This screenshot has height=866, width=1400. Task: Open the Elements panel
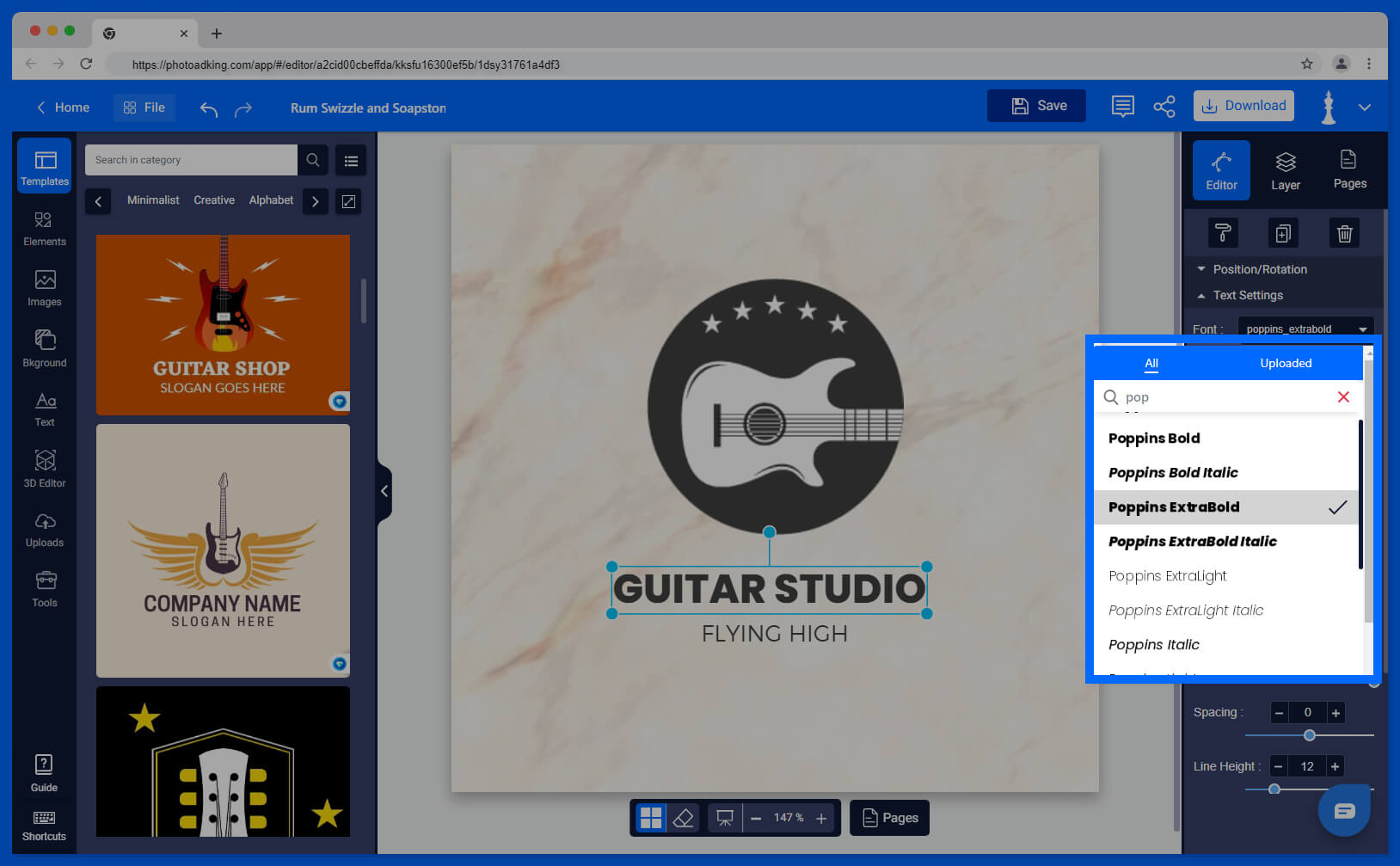pos(44,227)
